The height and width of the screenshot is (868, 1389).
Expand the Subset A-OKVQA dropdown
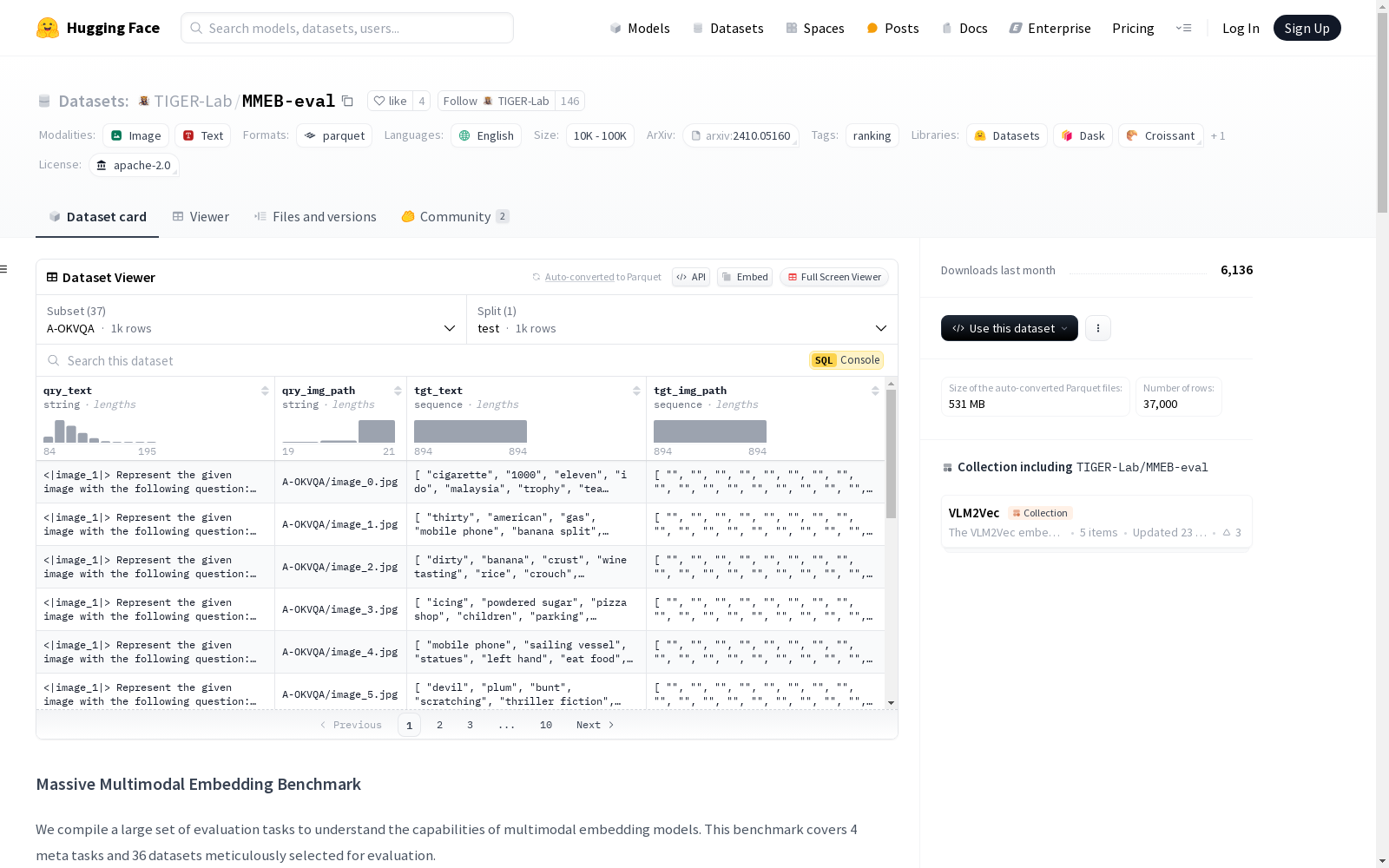[x=251, y=319]
